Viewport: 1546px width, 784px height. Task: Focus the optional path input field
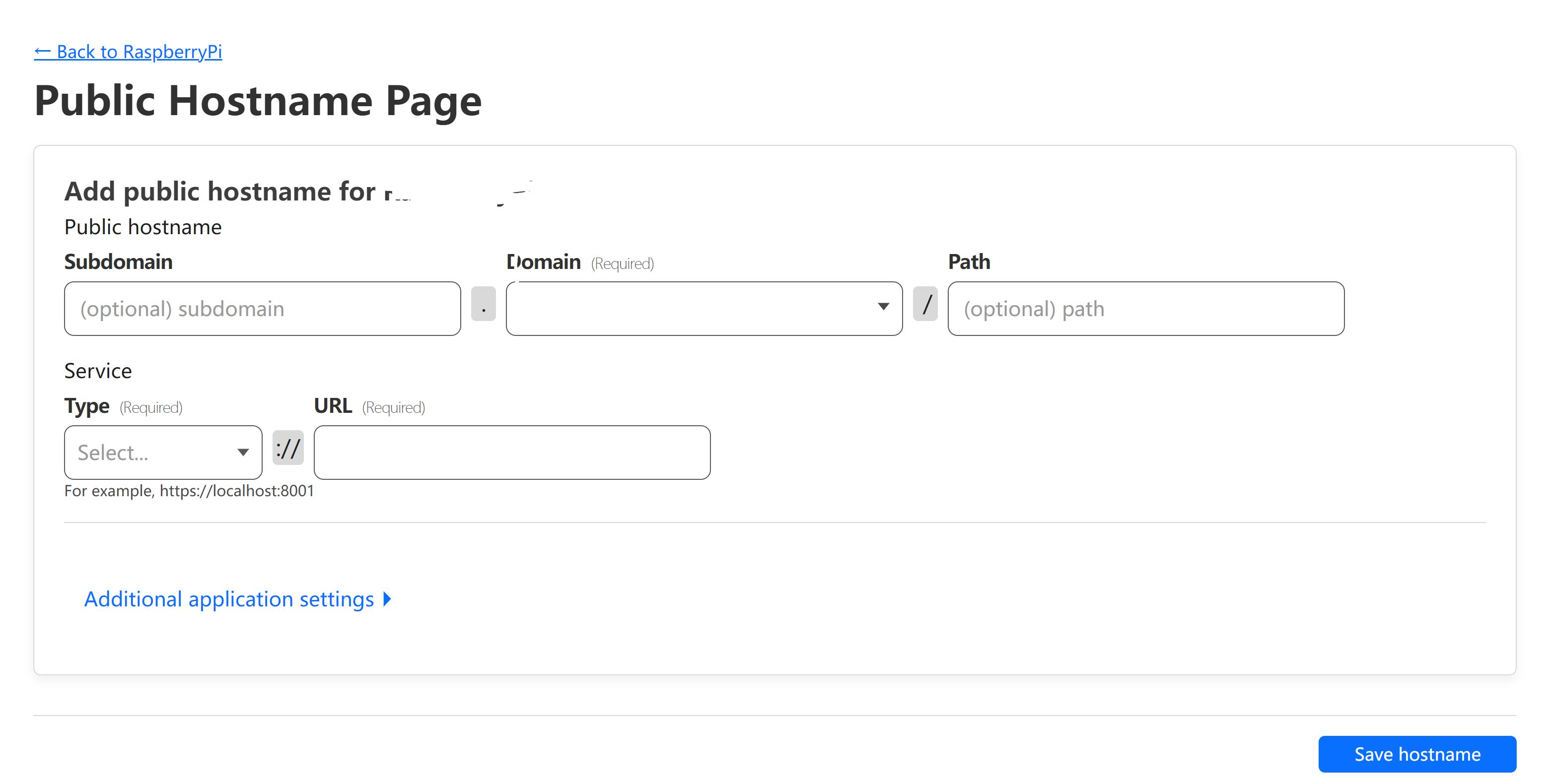click(x=1145, y=308)
